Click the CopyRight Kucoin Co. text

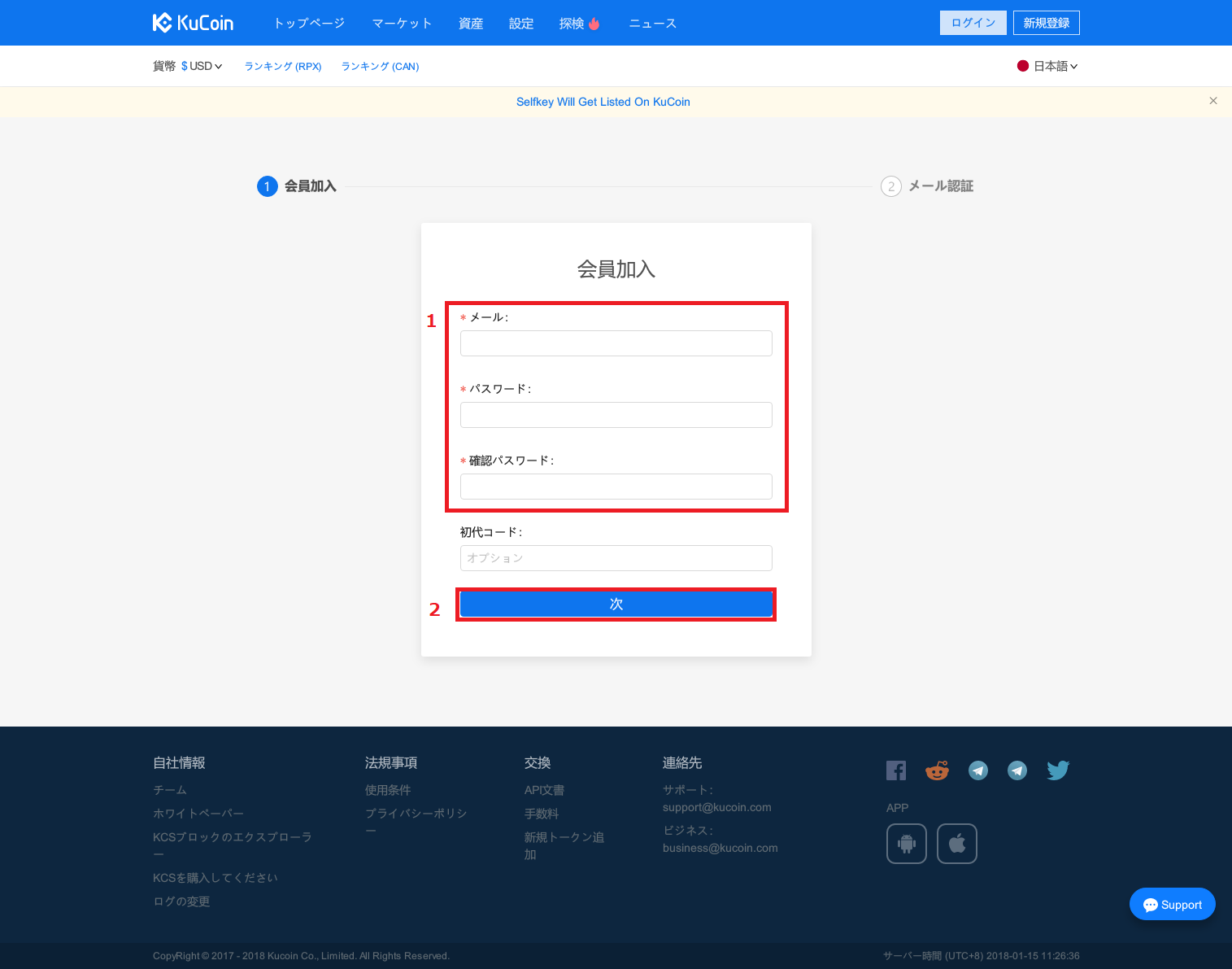pyautogui.click(x=301, y=956)
